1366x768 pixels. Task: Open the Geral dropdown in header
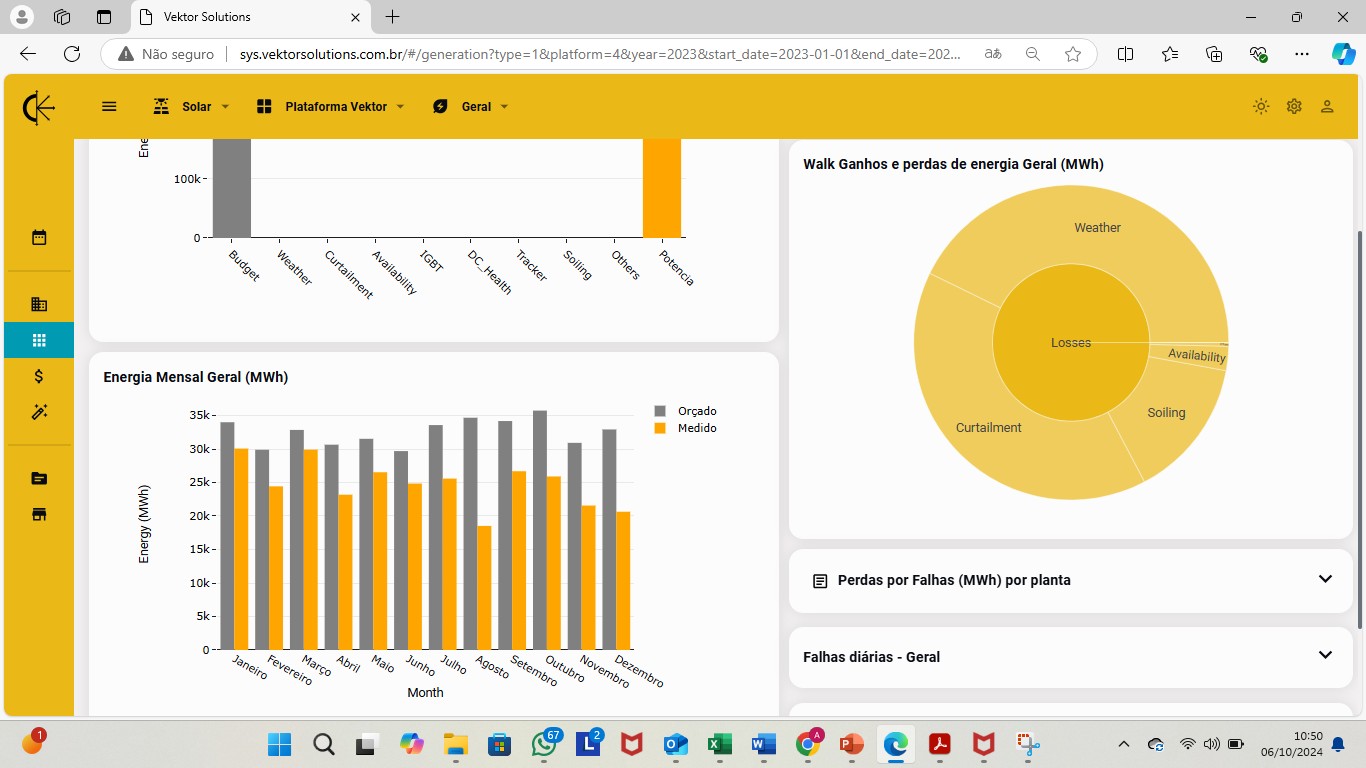pyautogui.click(x=470, y=106)
